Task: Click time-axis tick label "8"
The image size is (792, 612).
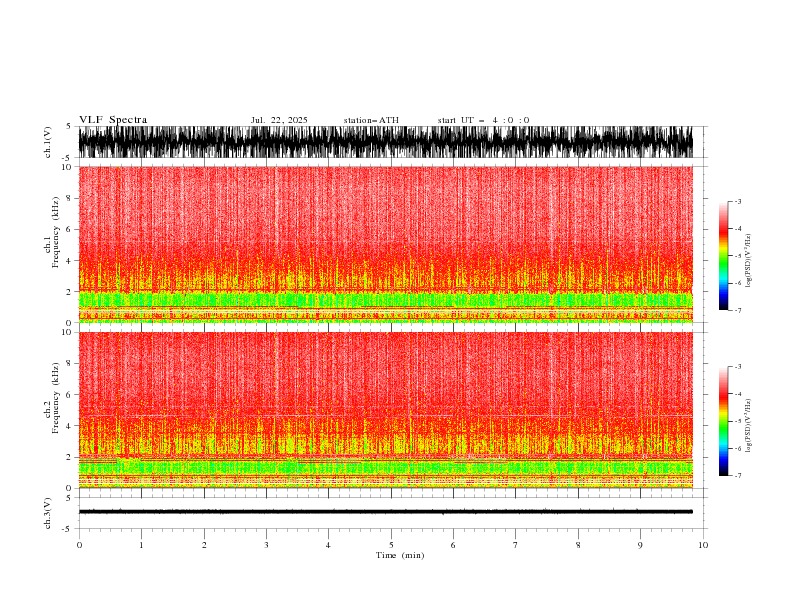Action: pos(578,545)
